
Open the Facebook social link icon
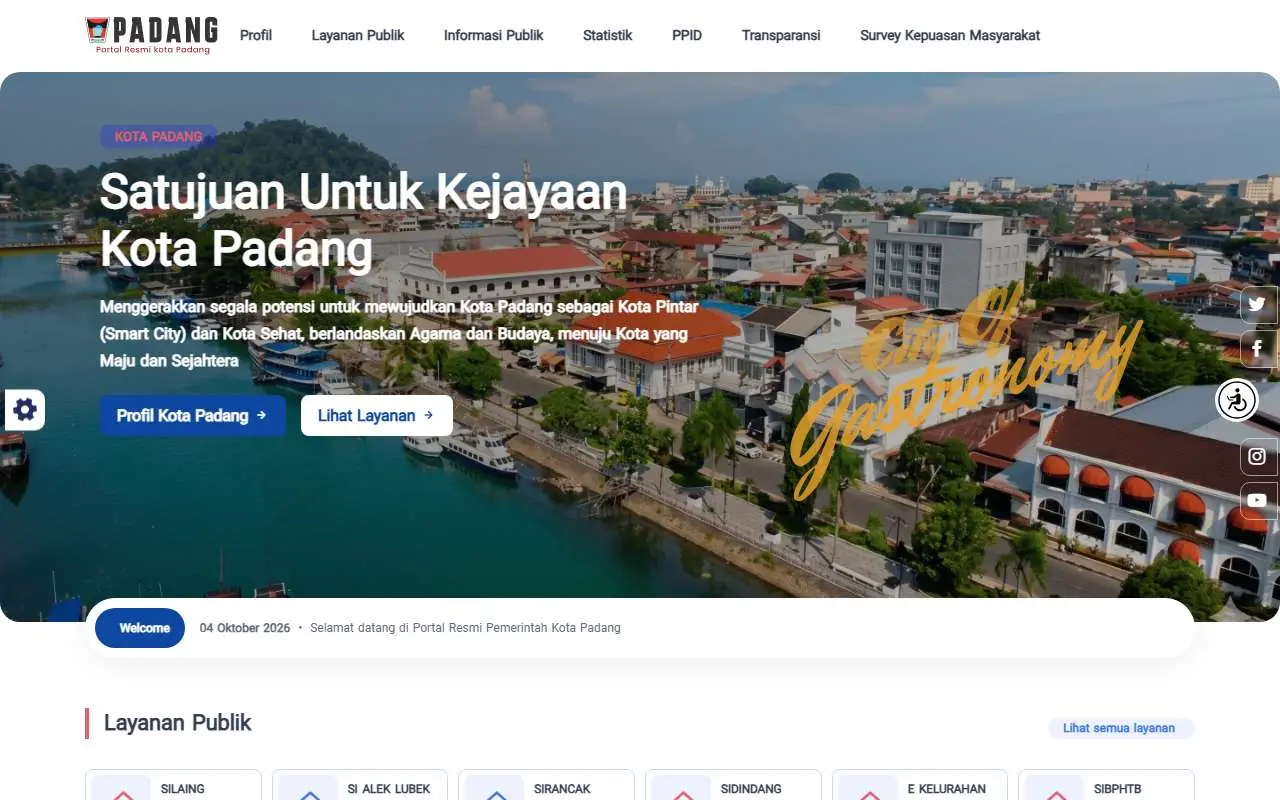coord(1257,349)
